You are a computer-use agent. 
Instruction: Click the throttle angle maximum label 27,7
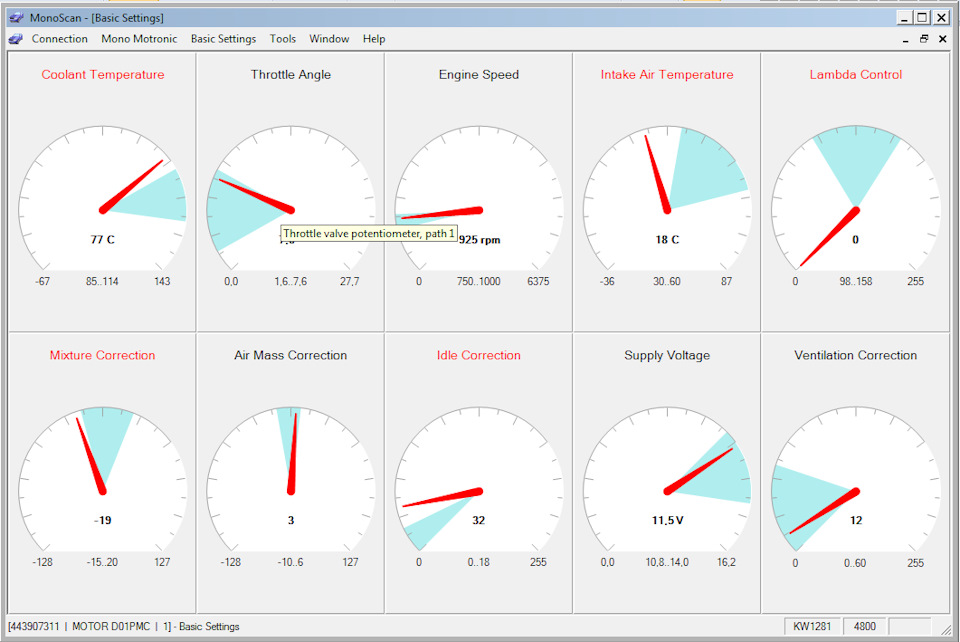pyautogui.click(x=350, y=282)
